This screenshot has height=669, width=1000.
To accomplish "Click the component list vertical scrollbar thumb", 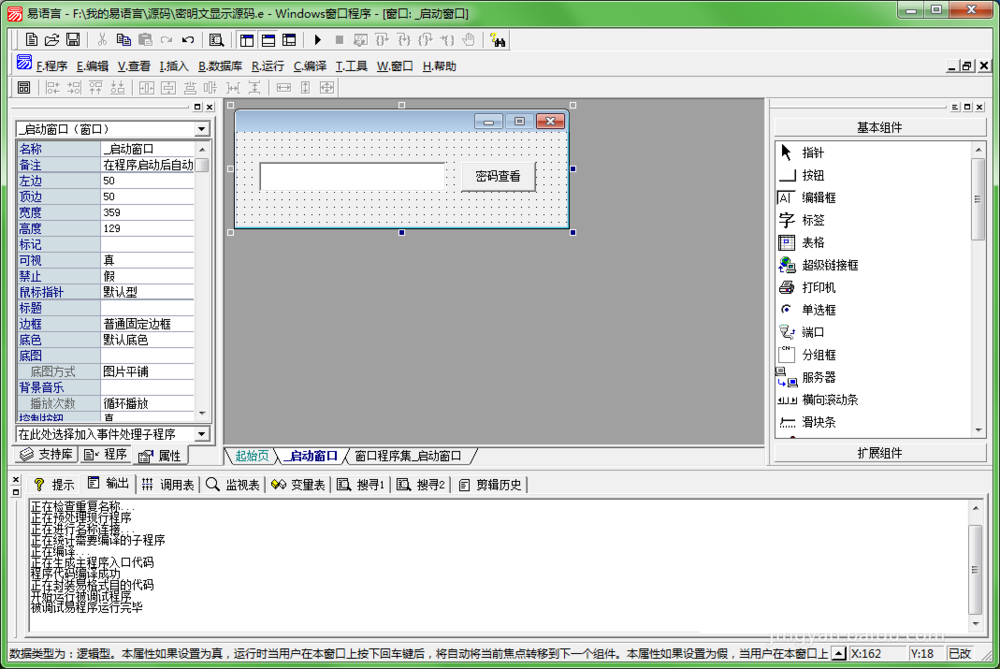I will point(978,198).
